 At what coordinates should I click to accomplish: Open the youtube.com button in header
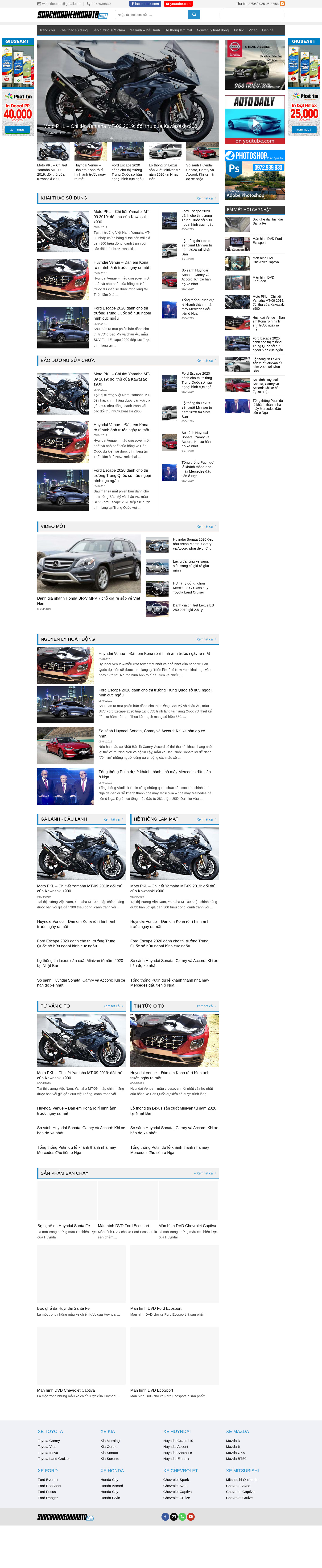[178, 4]
